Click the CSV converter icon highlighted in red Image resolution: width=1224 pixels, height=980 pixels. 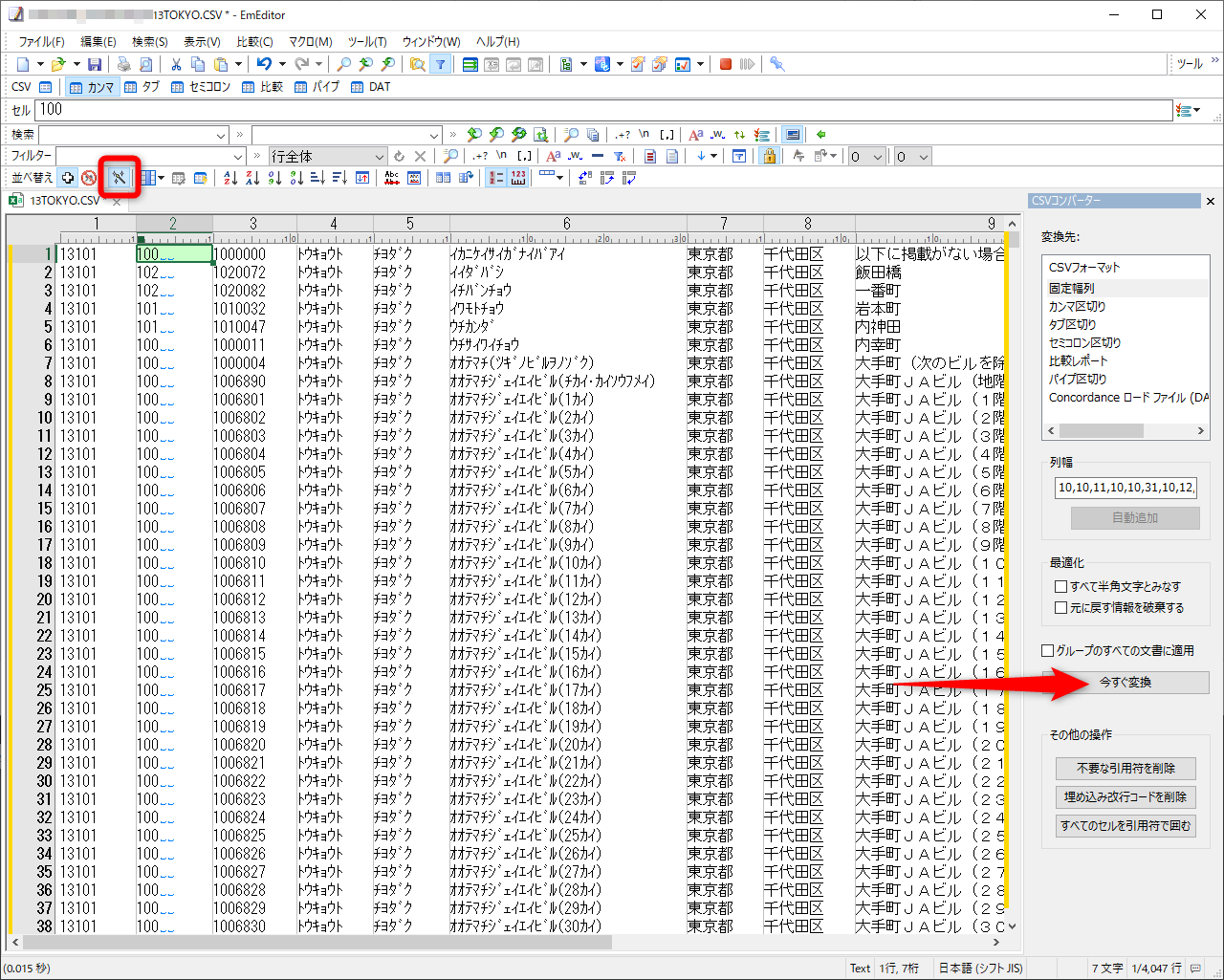pyautogui.click(x=119, y=178)
